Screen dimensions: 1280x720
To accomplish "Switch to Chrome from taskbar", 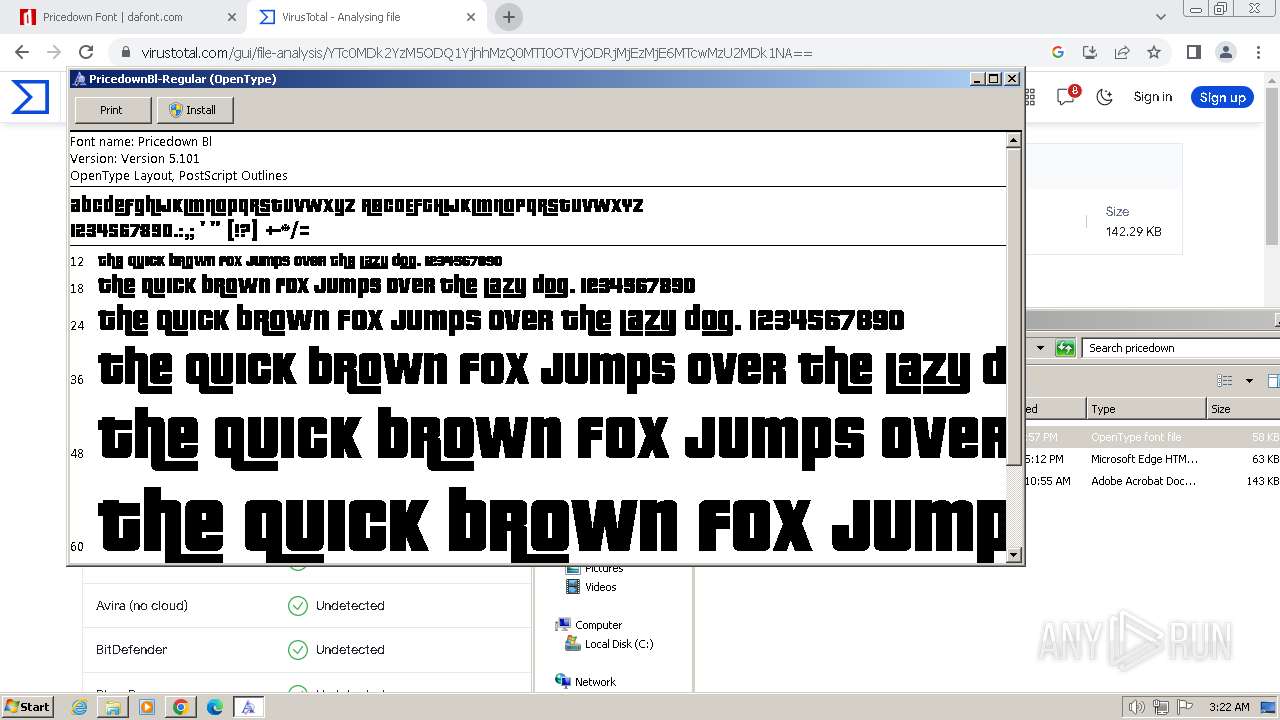I will pyautogui.click(x=181, y=707).
